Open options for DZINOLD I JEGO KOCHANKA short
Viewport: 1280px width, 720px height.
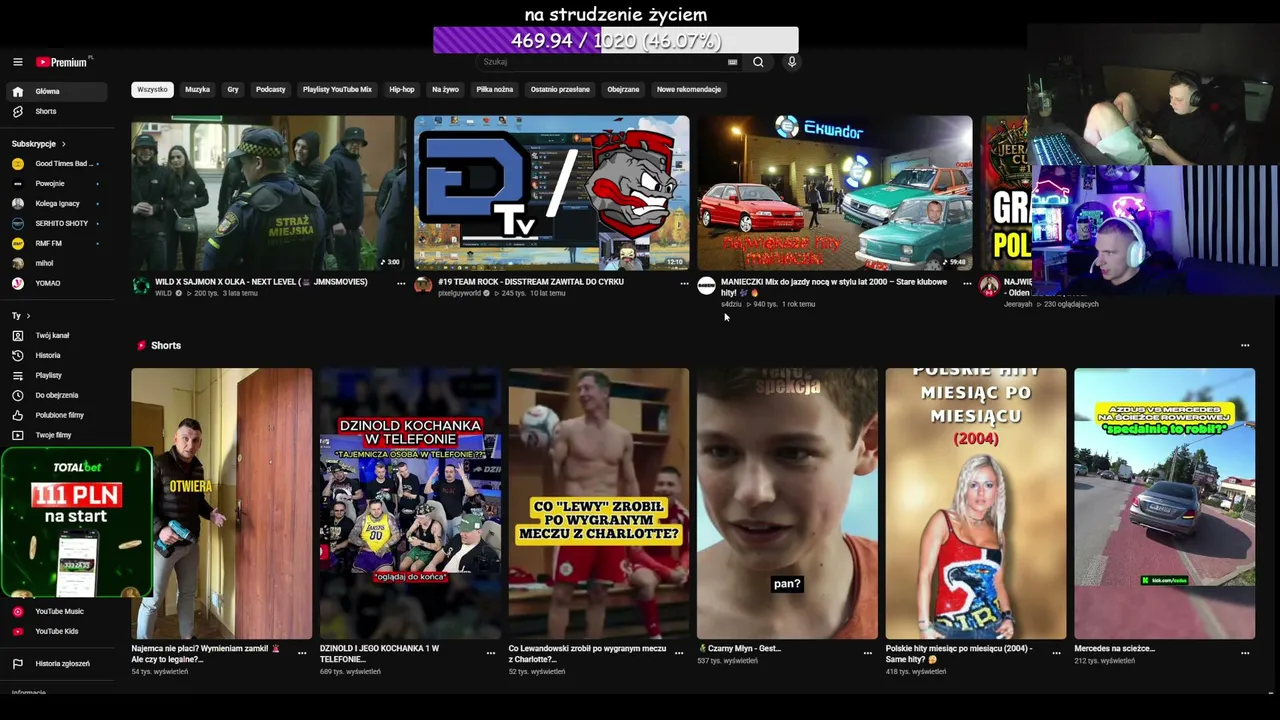click(491, 652)
